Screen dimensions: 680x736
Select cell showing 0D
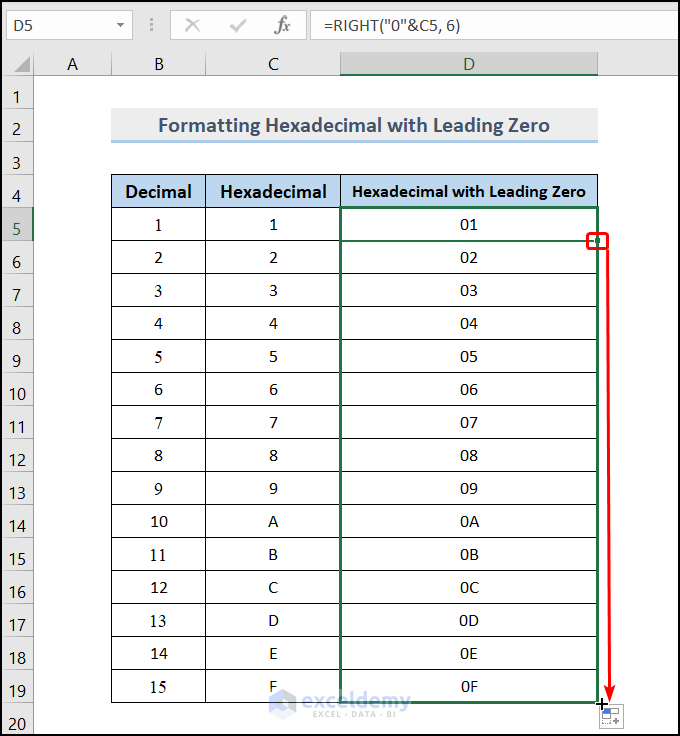click(x=469, y=621)
